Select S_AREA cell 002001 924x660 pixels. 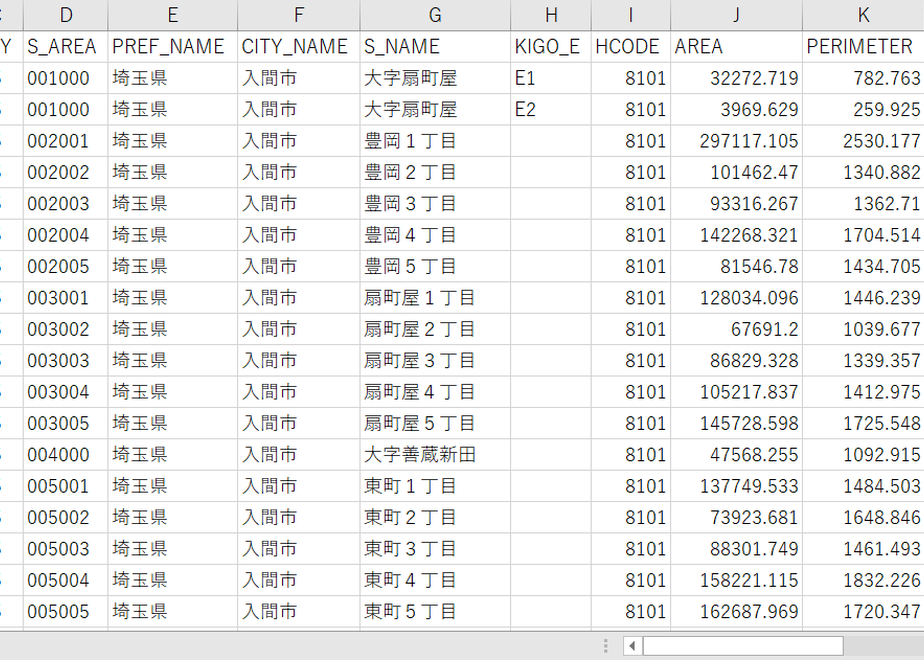[x=65, y=141]
